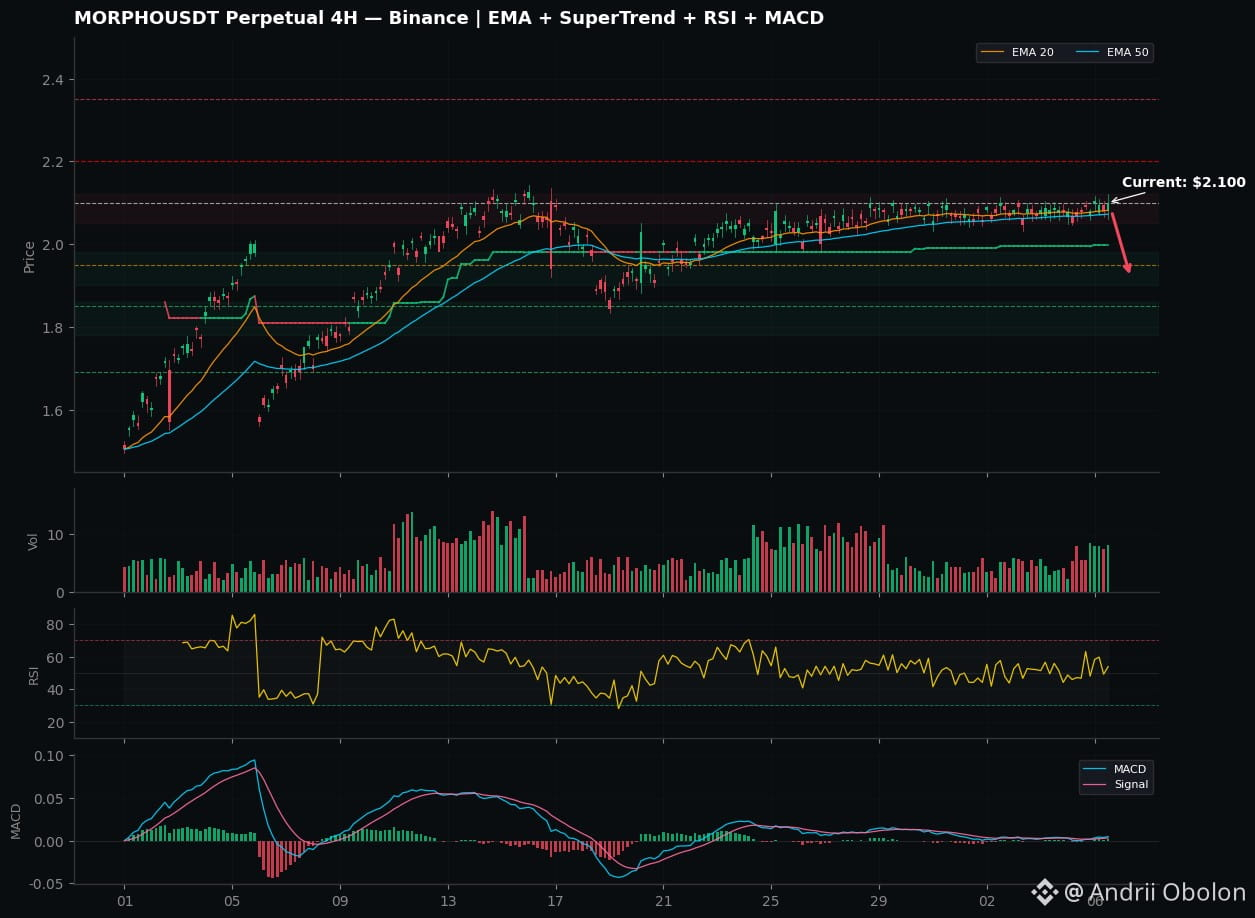Viewport: 1255px width, 918px height.
Task: Click the 21 date tick on the x-axis
Action: 664,902
